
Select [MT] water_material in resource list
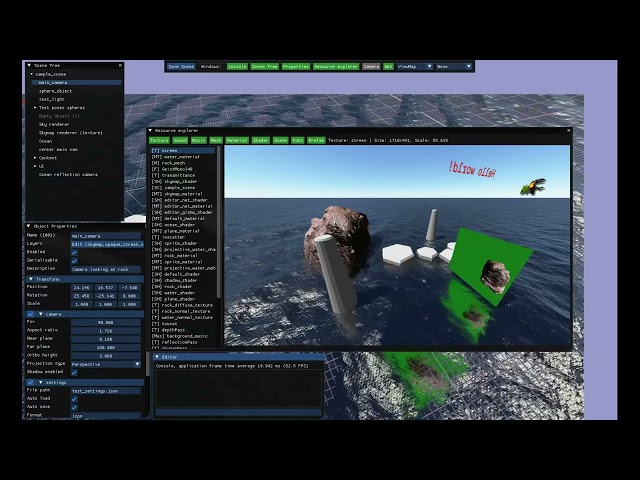[x=176, y=157]
